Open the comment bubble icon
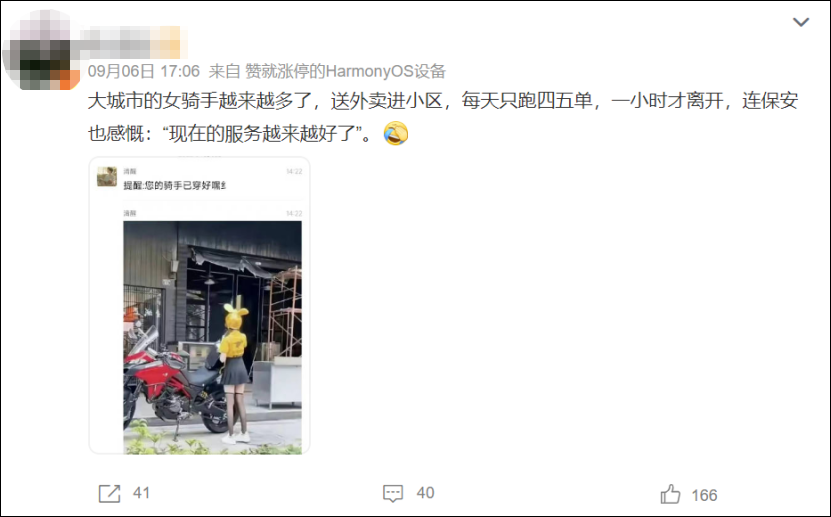 pyautogui.click(x=393, y=493)
